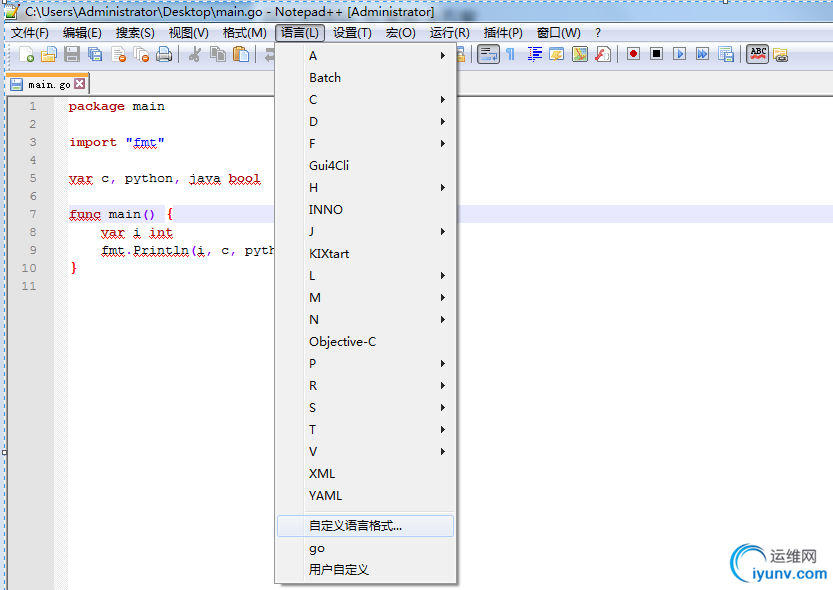Toggle the ABC spell check icon
Image resolution: width=833 pixels, height=590 pixels.
click(758, 54)
